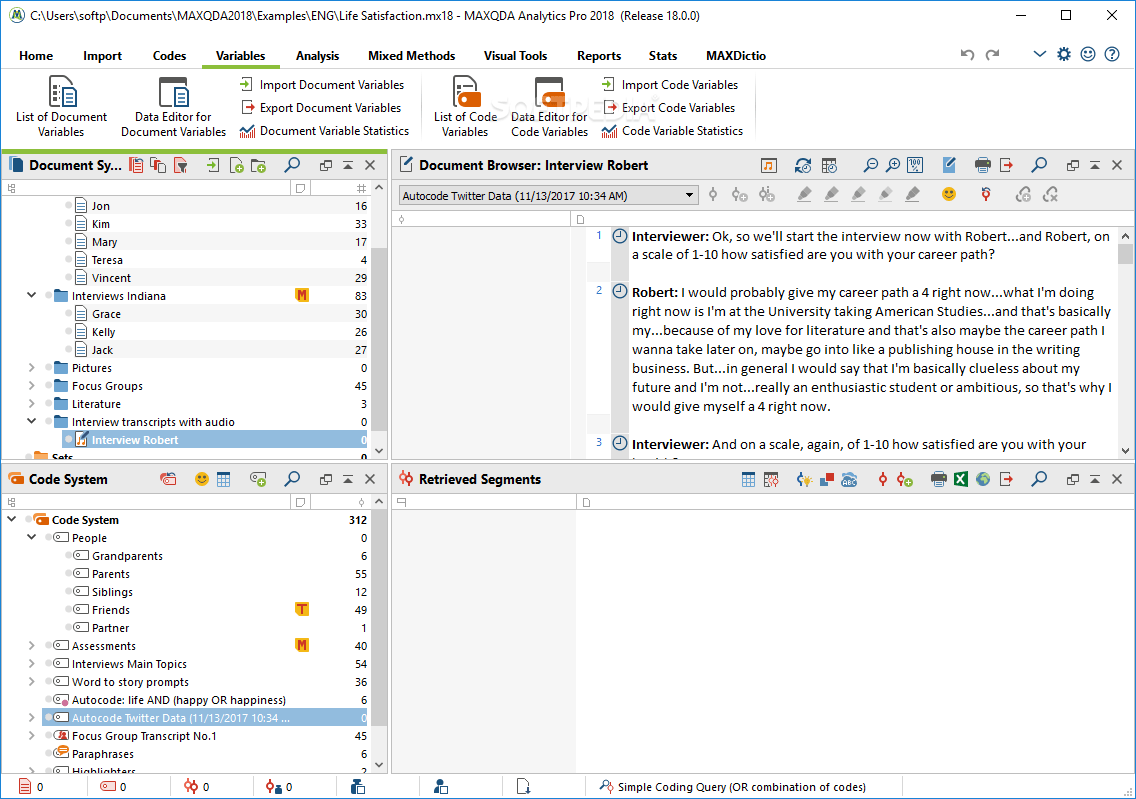Collapse the Interviews Indiana folder
The width and height of the screenshot is (1136, 799).
(31, 296)
